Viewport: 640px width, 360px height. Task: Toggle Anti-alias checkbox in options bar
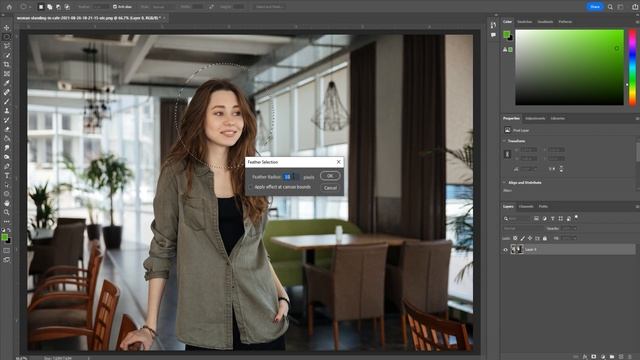115,7
